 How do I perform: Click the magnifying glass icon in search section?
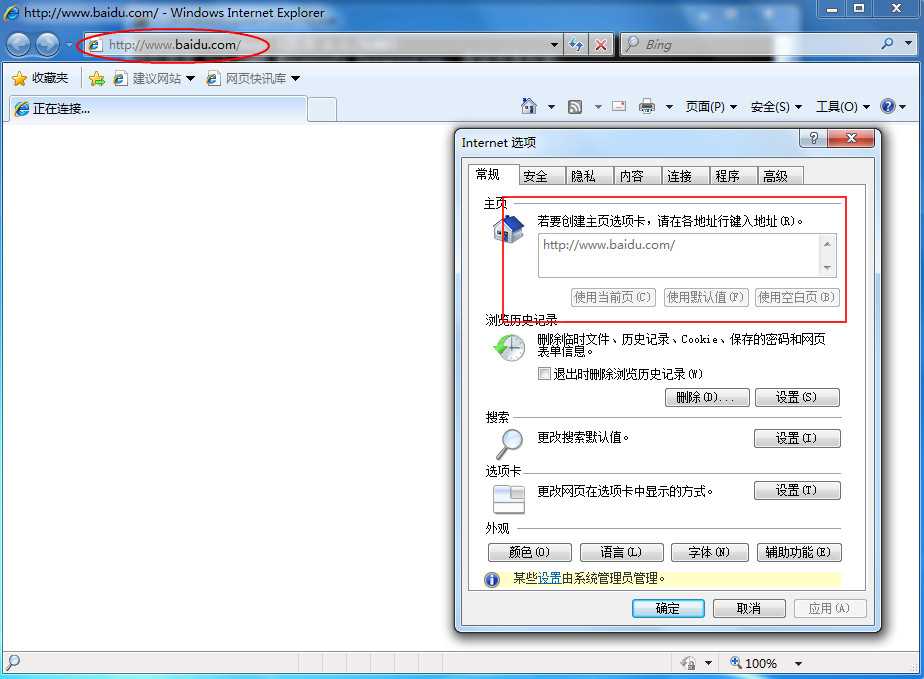pos(509,444)
